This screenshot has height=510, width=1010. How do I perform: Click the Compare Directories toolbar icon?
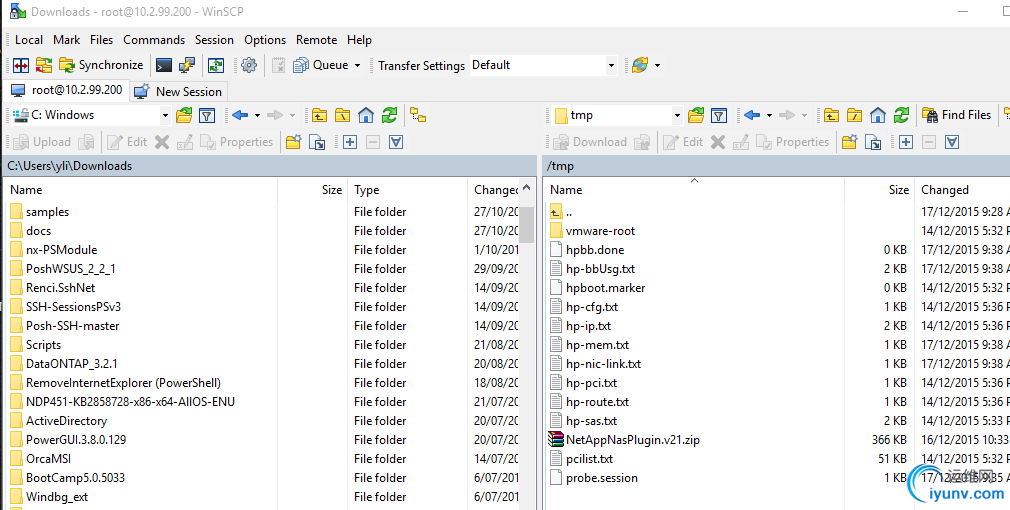(21, 65)
